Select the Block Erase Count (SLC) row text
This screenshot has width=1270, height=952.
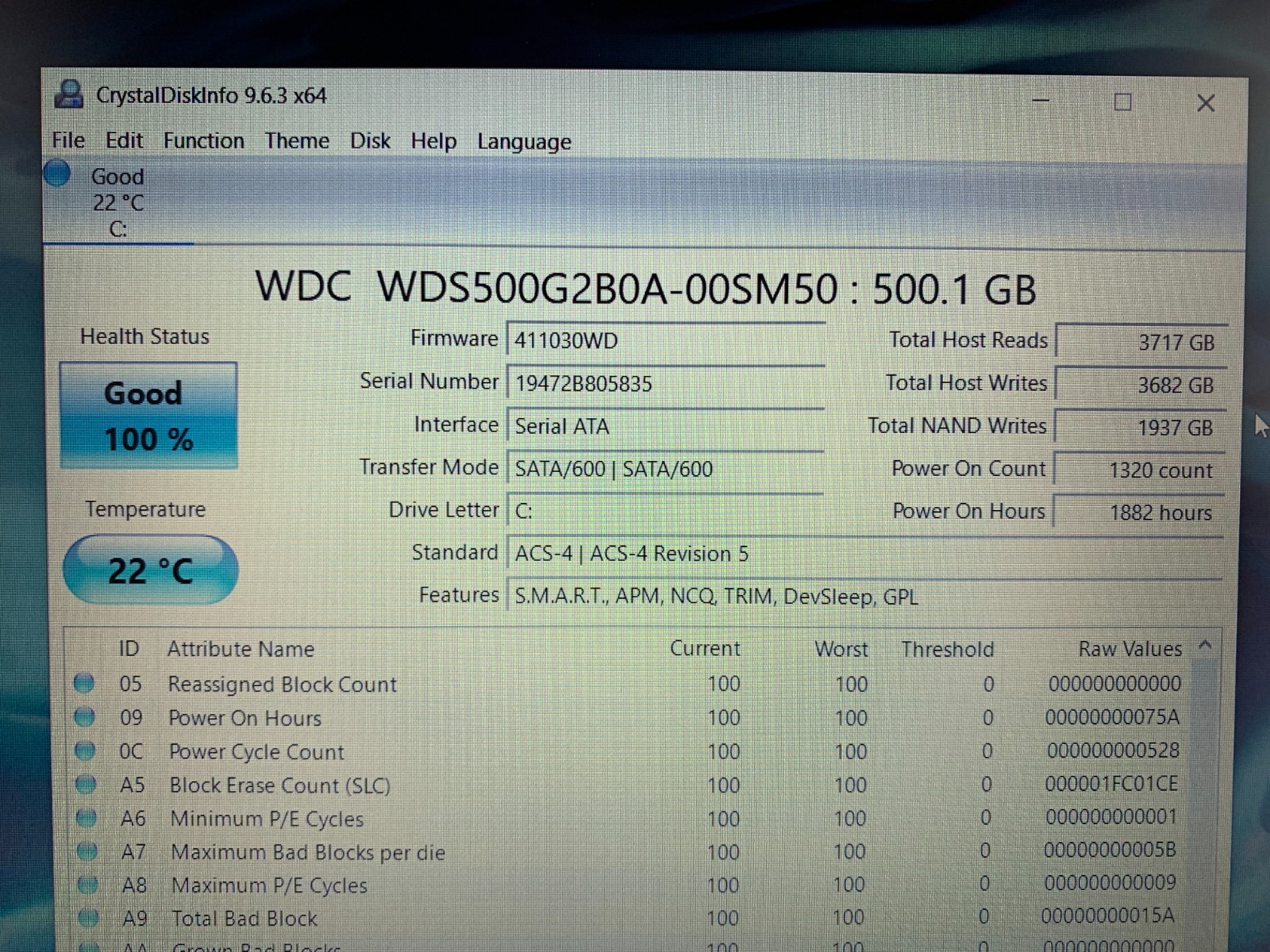point(280,785)
